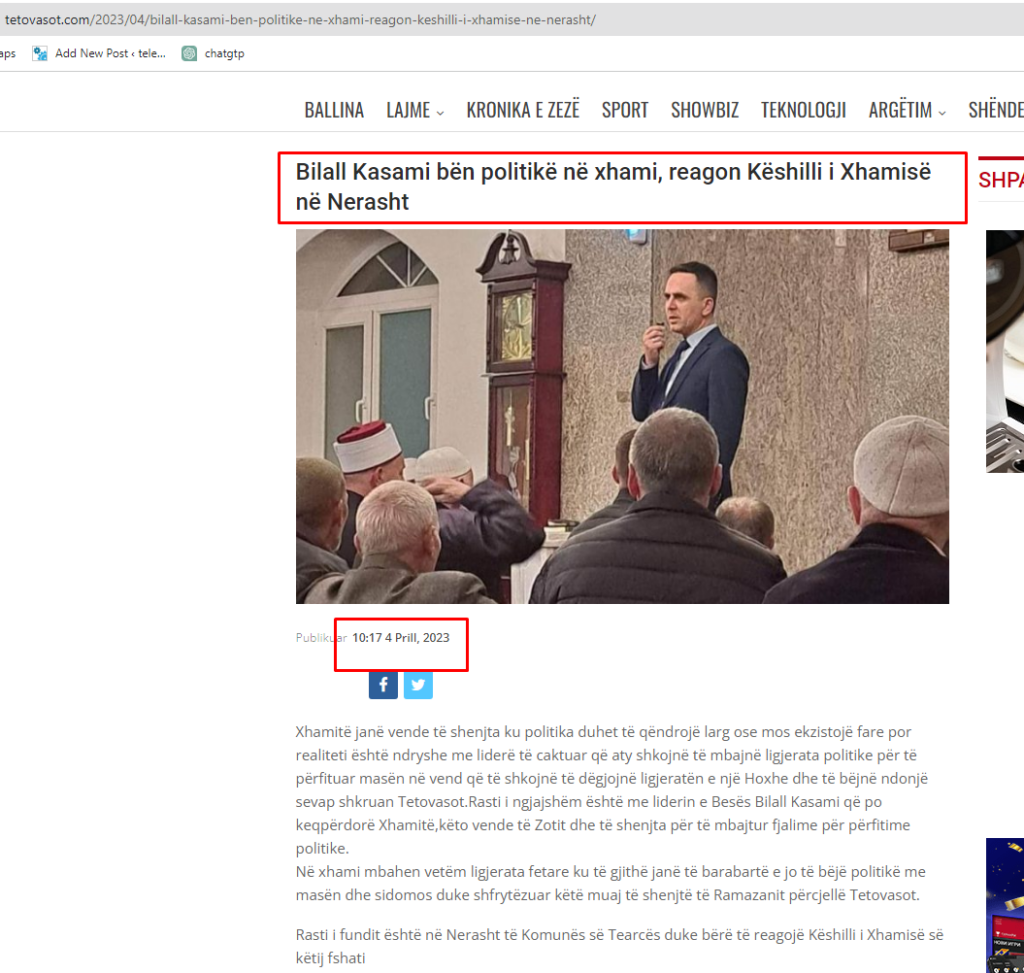Click the article headline about Bilall Kasami
1024x973 pixels.
coord(613,187)
